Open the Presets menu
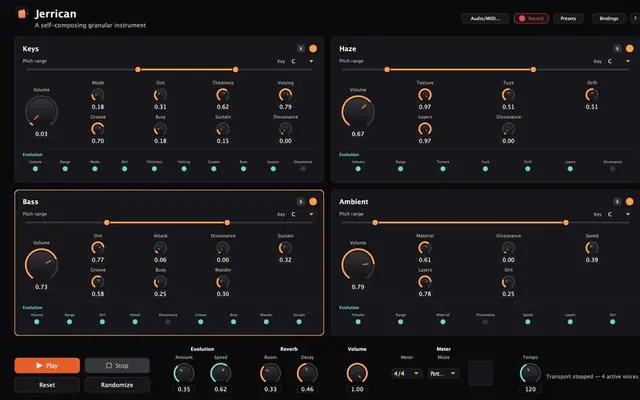Viewport: 640px width, 400px height. 568,18
